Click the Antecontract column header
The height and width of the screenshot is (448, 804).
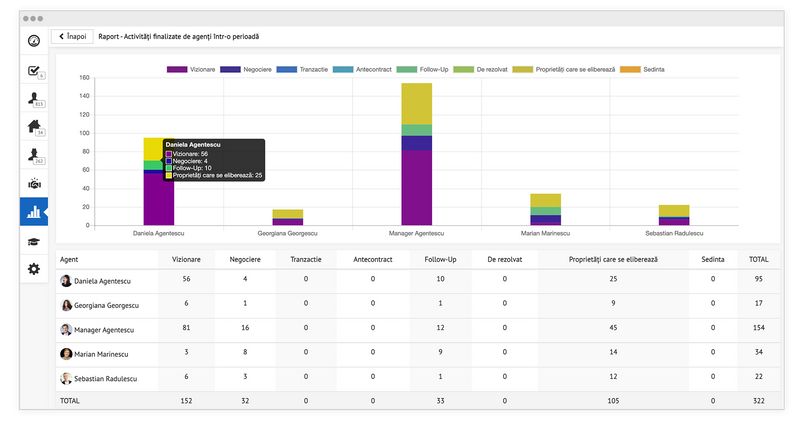coord(373,259)
